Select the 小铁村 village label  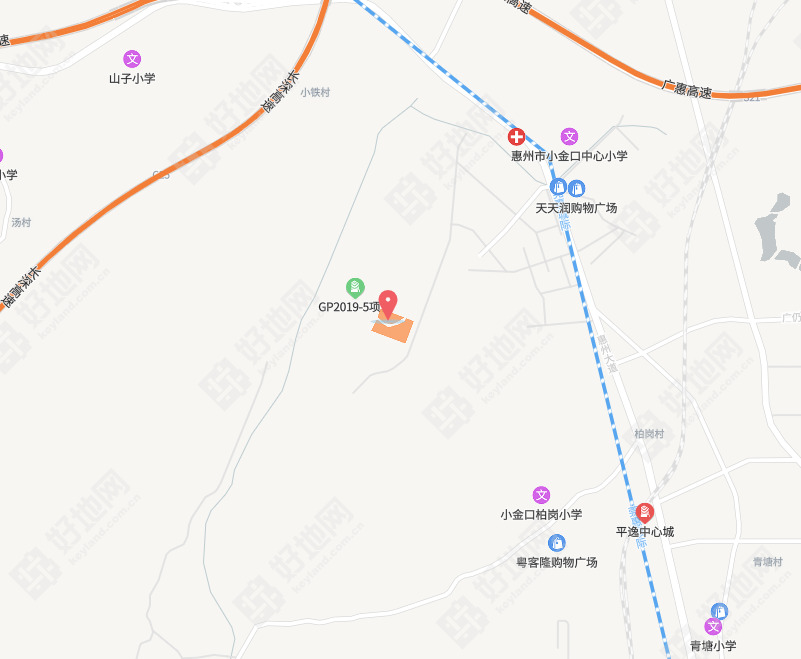click(x=315, y=92)
